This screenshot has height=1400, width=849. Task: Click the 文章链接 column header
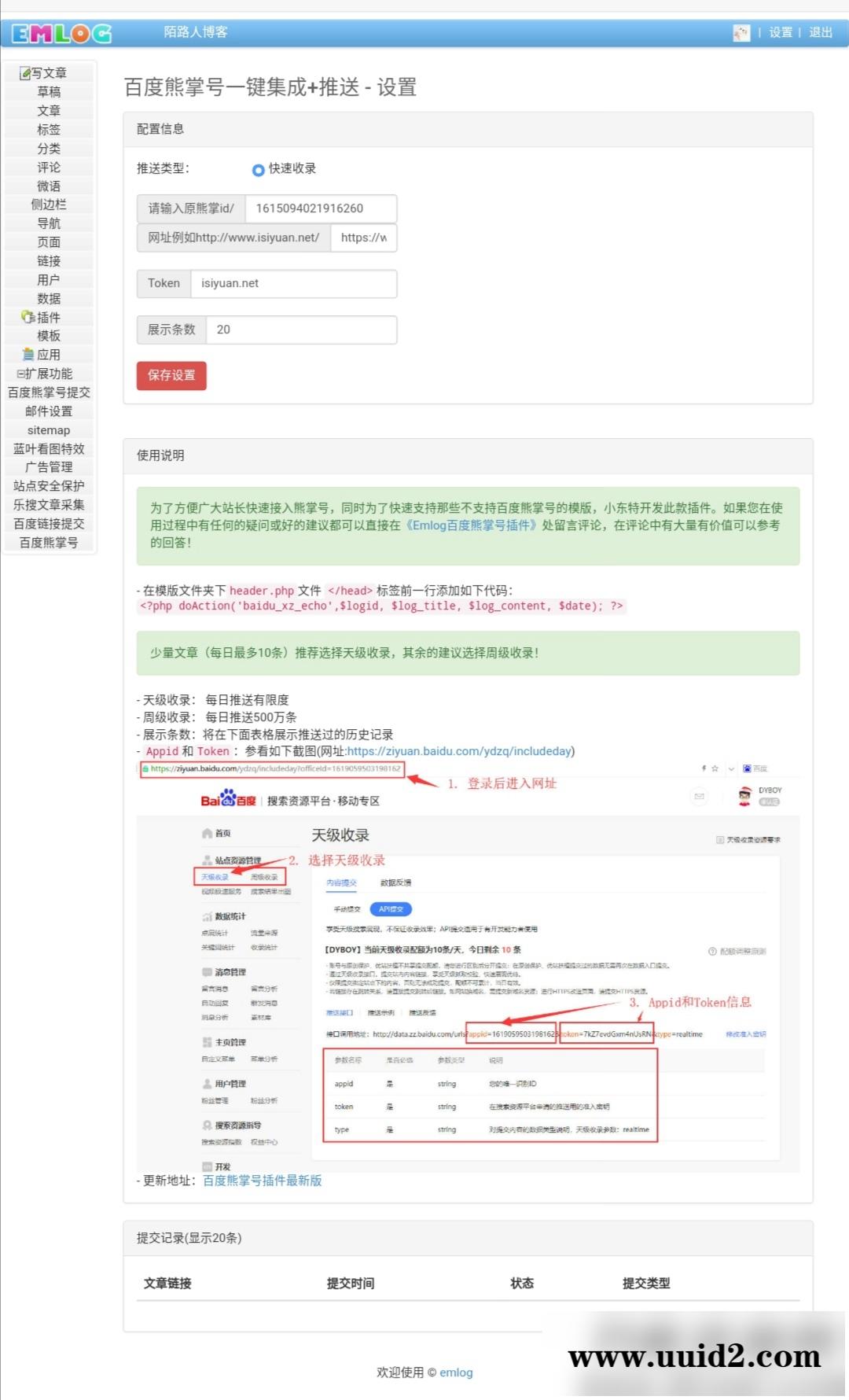pos(167,1284)
